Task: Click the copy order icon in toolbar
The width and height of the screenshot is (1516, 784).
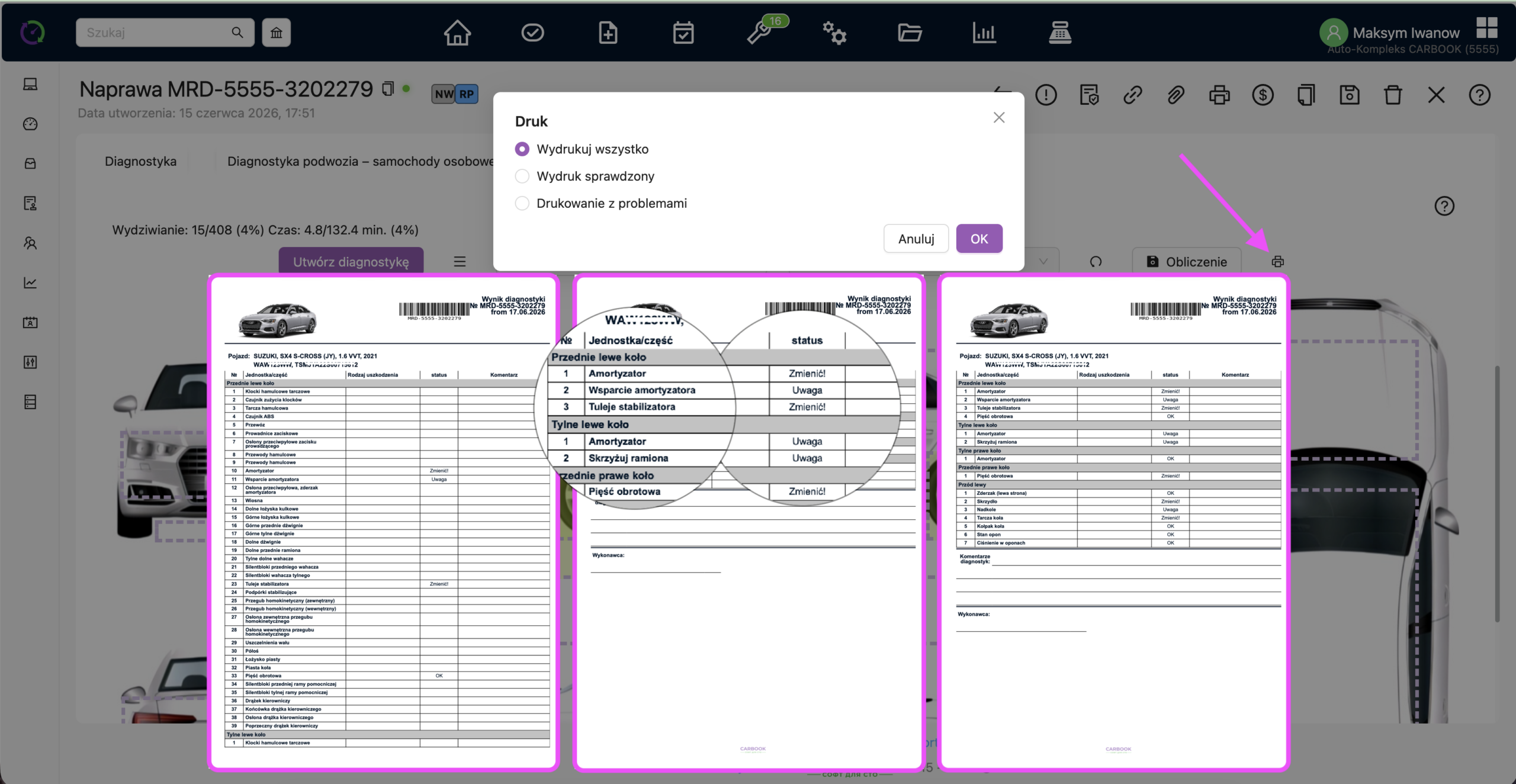Action: point(1306,95)
